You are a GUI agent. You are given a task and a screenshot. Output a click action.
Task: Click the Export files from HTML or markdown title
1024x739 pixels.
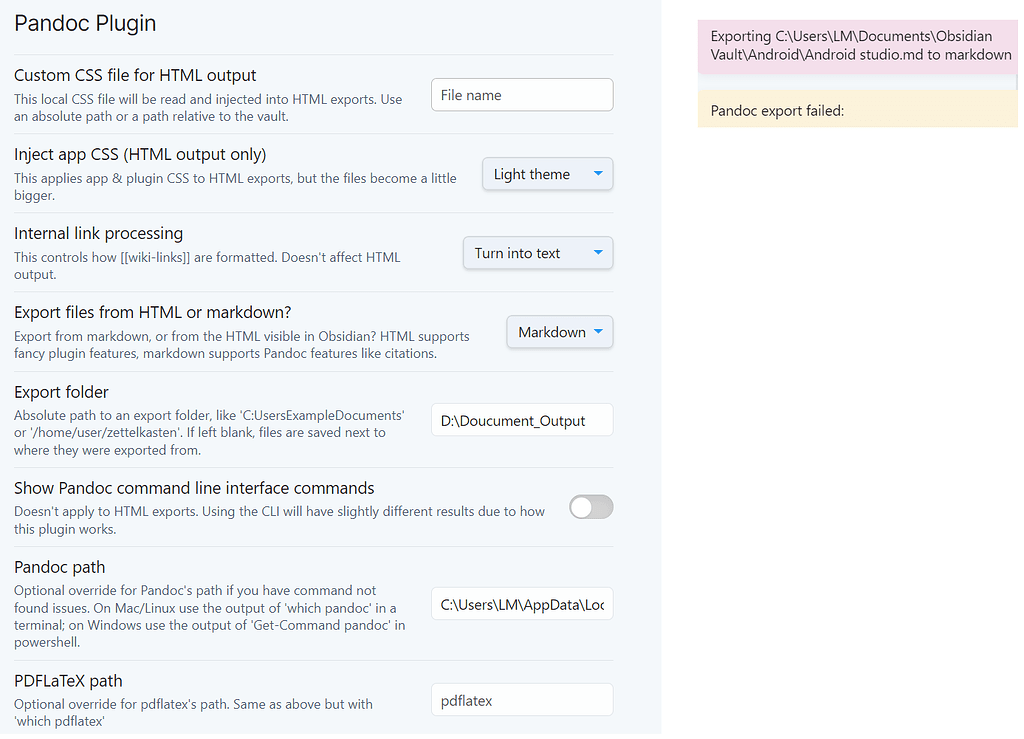coord(152,312)
